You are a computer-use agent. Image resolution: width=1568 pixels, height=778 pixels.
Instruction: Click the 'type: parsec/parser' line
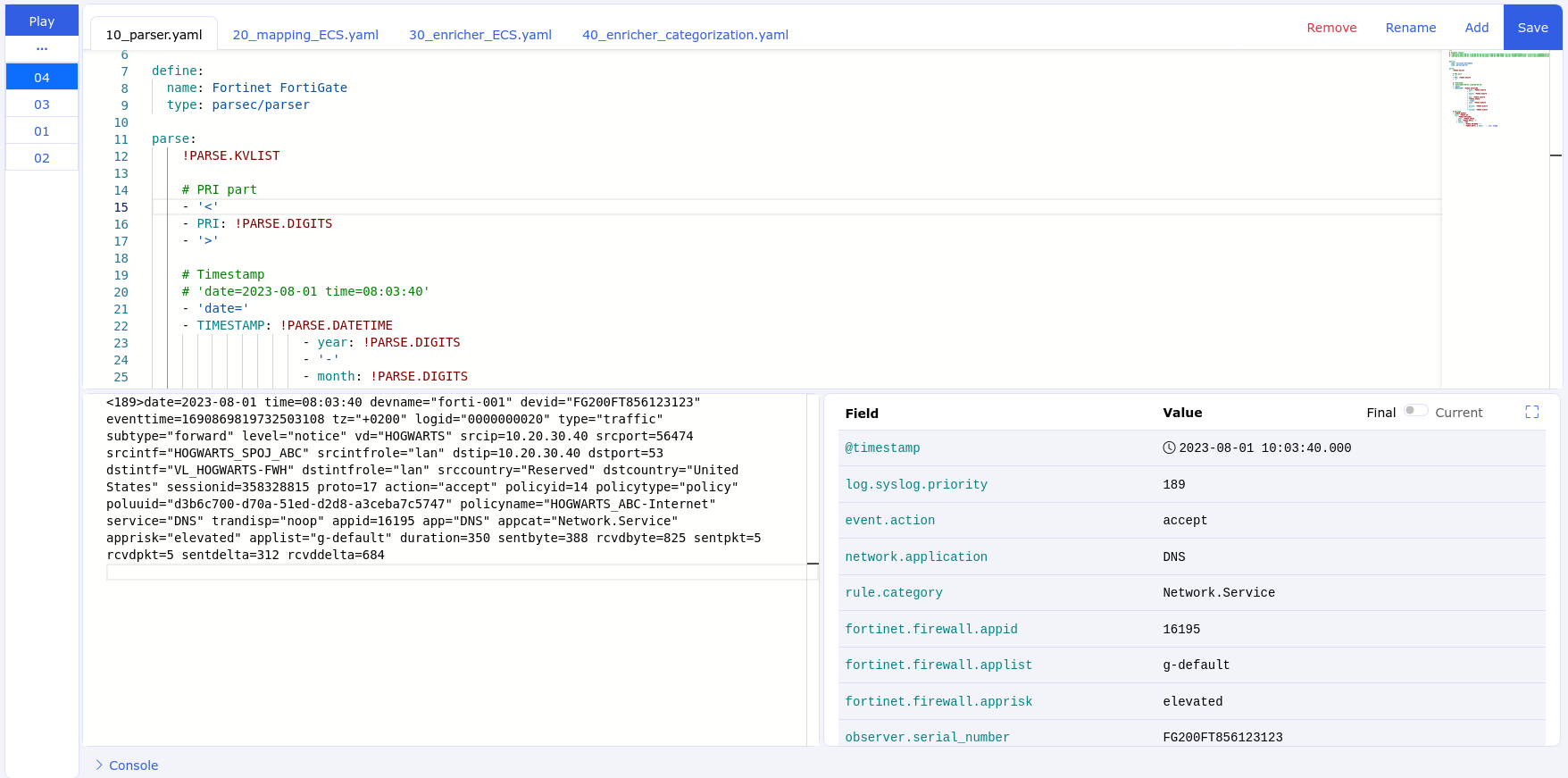[x=238, y=105]
